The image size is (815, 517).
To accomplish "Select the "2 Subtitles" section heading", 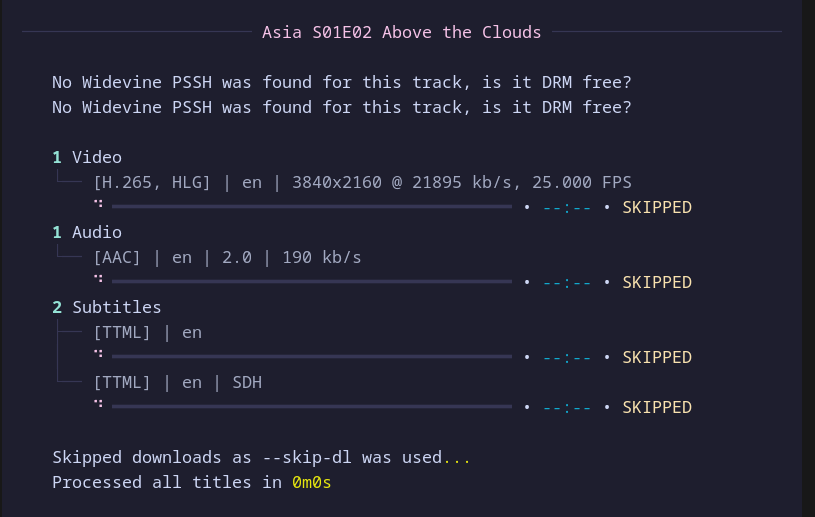I will 107,307.
